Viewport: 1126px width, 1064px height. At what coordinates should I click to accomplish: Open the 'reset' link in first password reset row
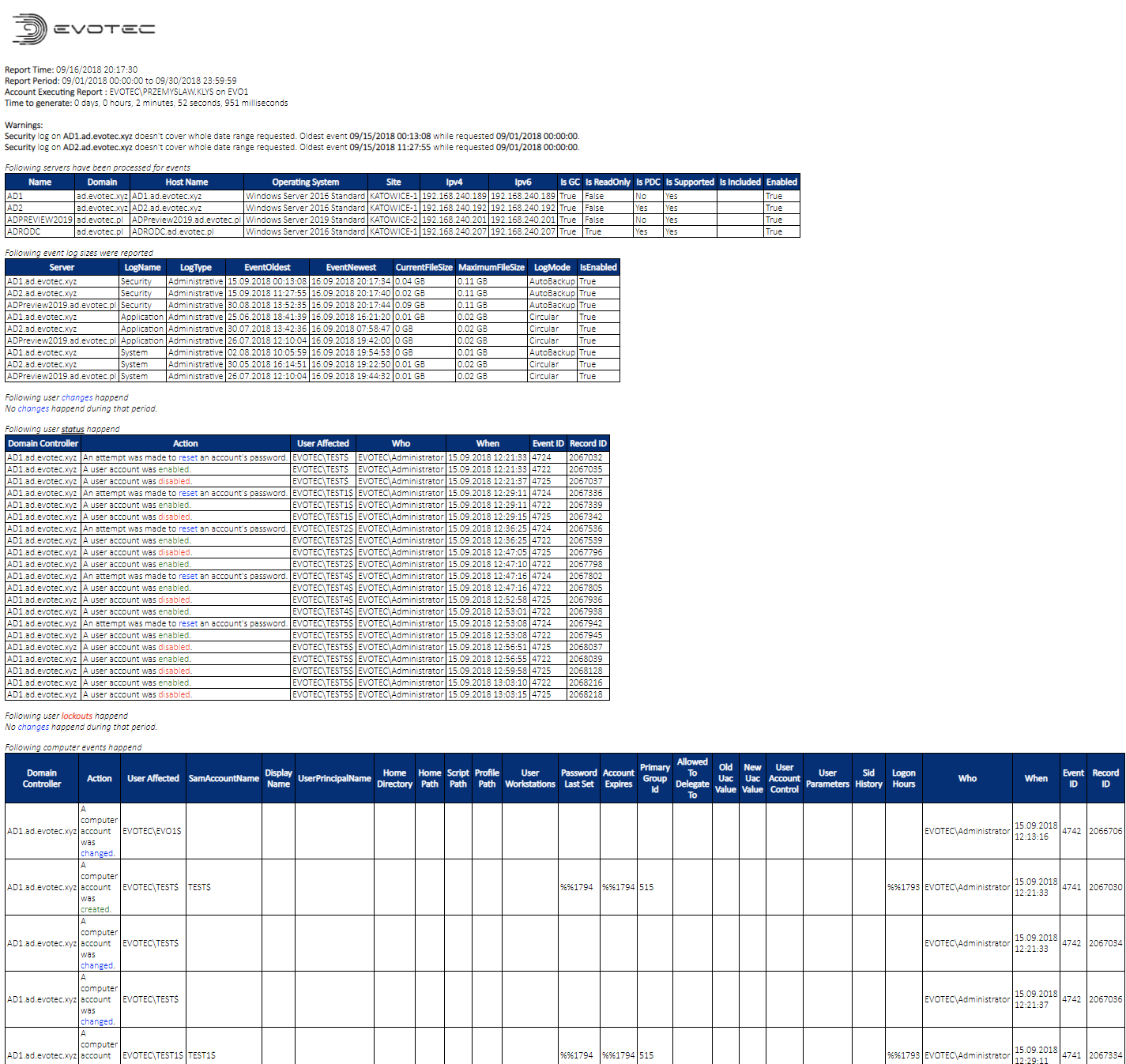click(x=188, y=457)
